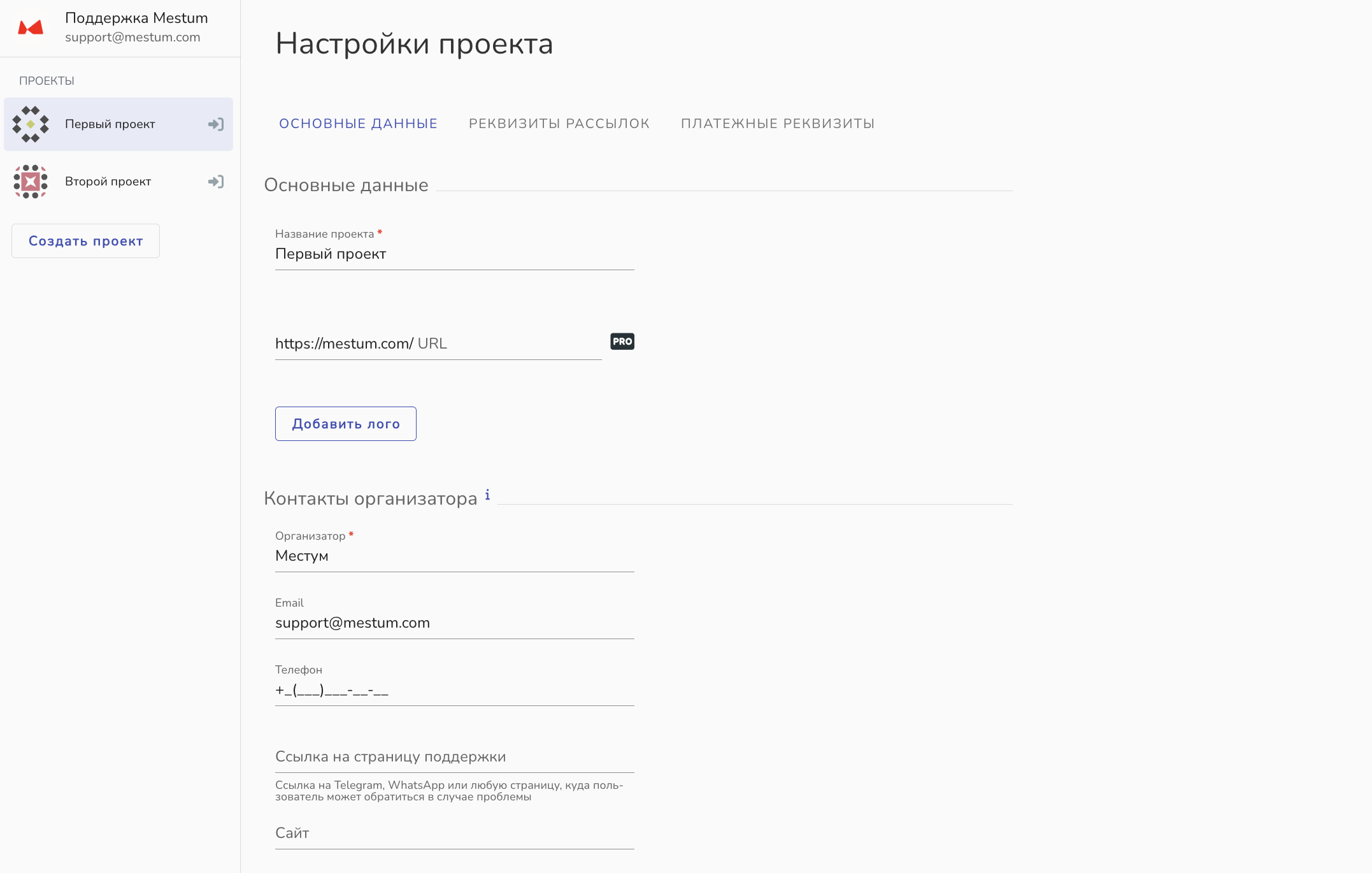
Task: Click the enter arrow icon for Первый проект
Action: pyautogui.click(x=216, y=124)
